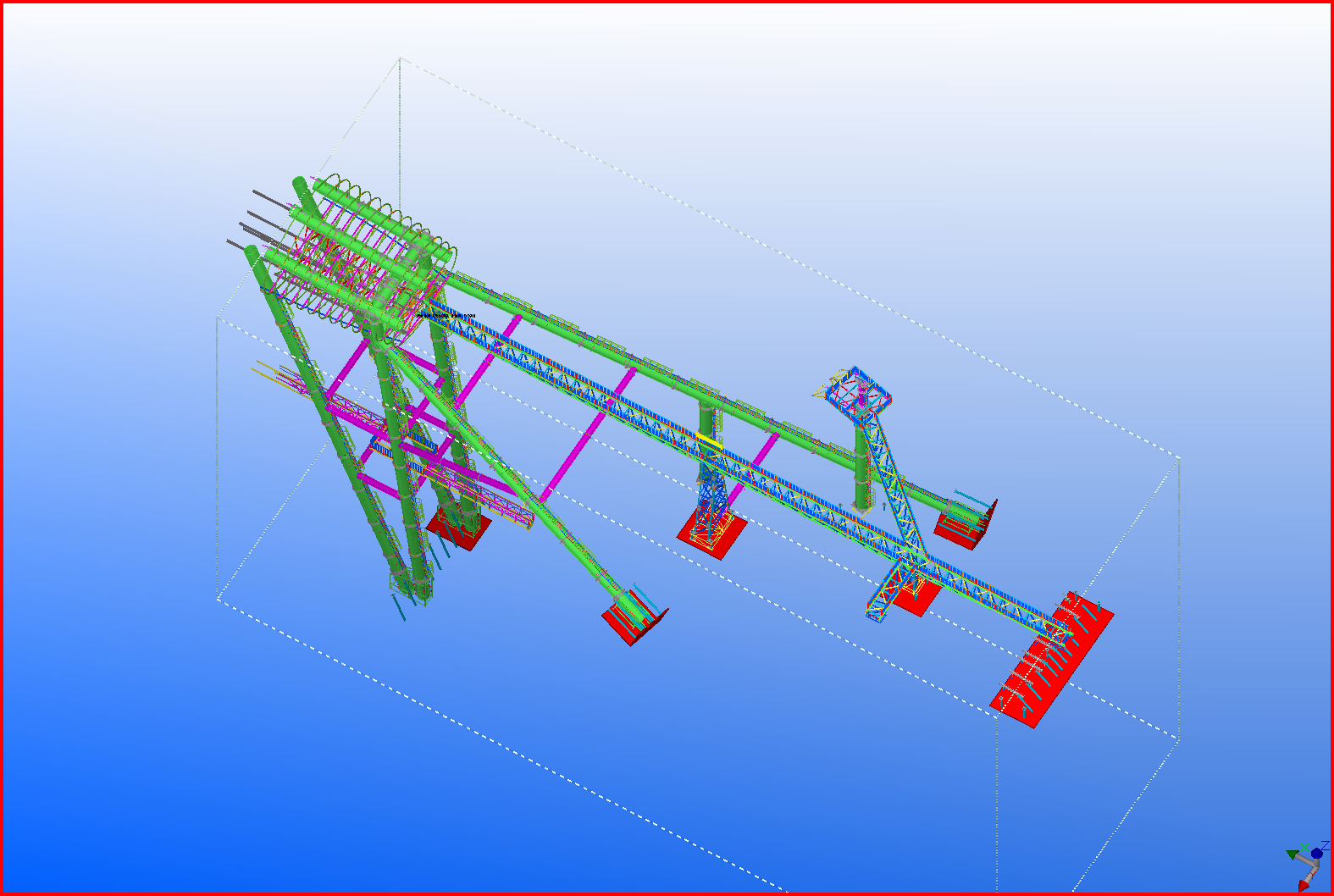Viewport: 1334px width, 896px height.
Task: Click the cylindrical hoop cage at top left
Action: (373, 254)
